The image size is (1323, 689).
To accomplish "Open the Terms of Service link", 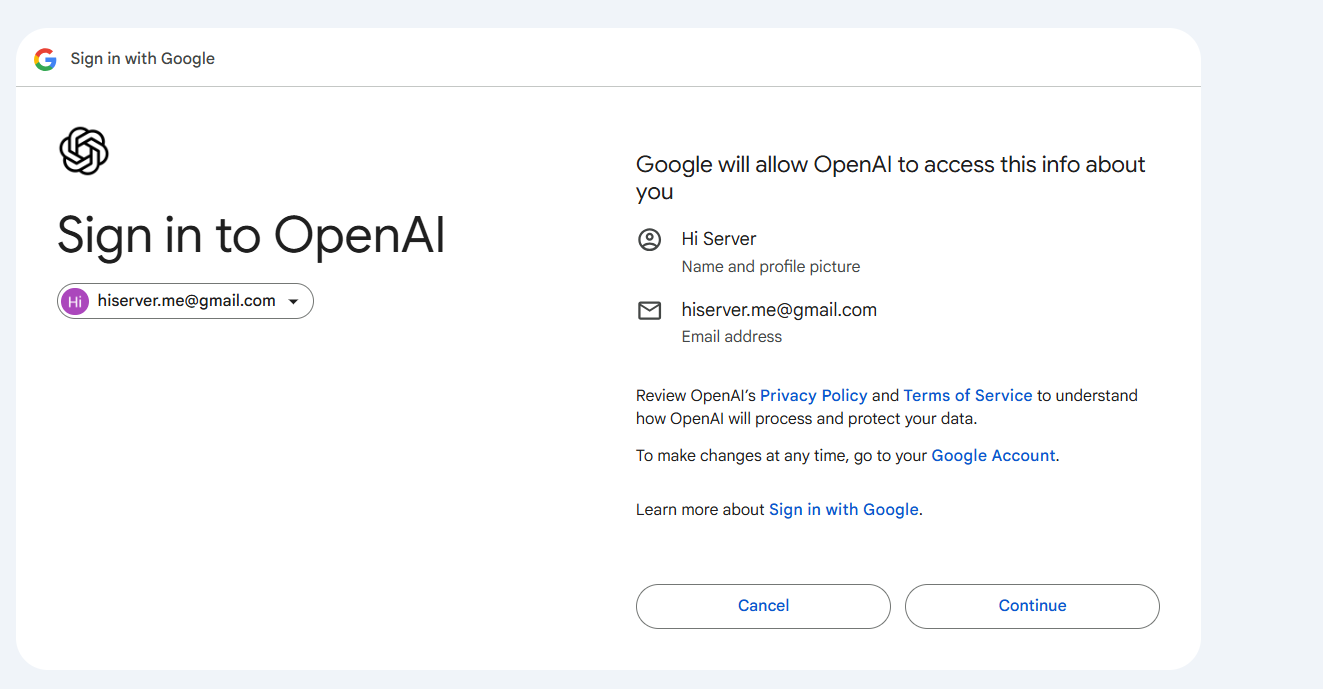I will (x=968, y=395).
